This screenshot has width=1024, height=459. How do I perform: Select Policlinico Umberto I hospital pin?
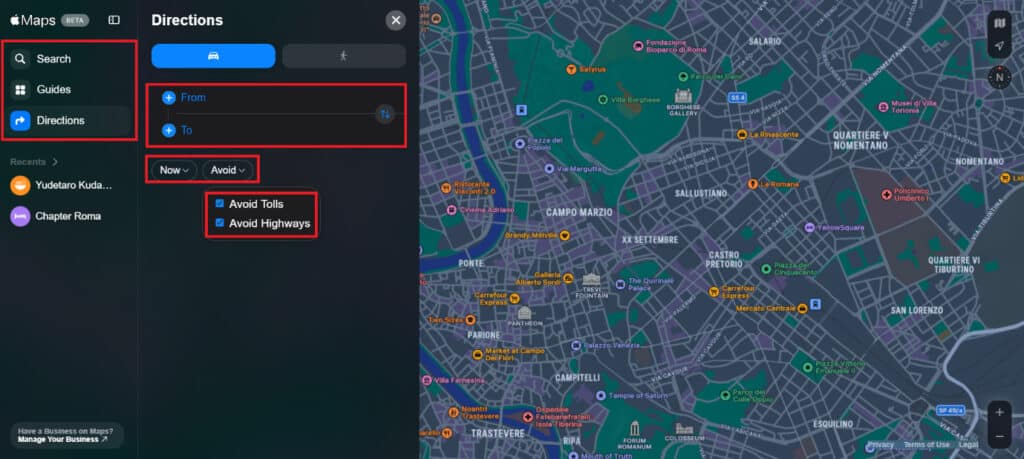[x=886, y=194]
